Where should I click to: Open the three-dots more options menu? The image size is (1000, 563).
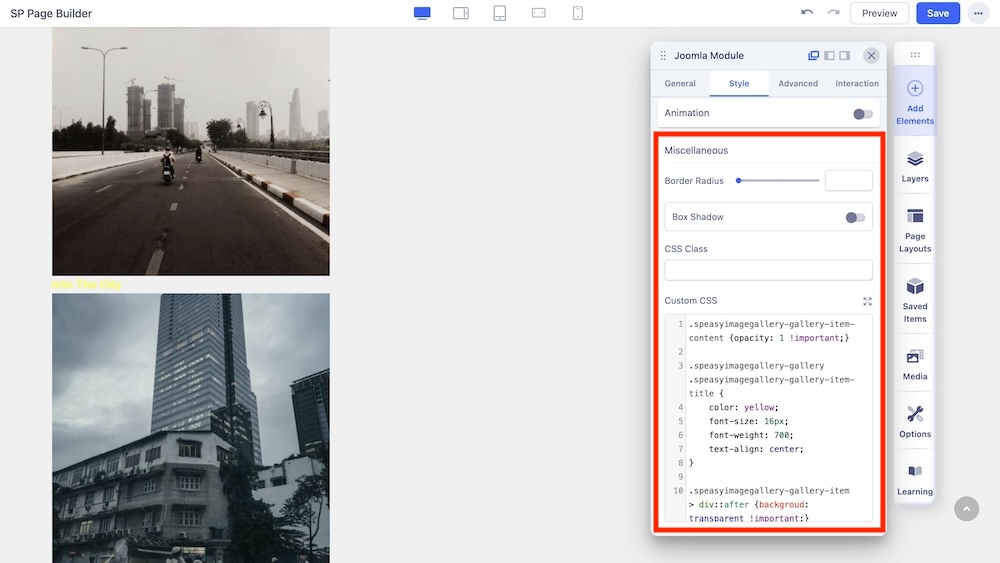click(977, 13)
